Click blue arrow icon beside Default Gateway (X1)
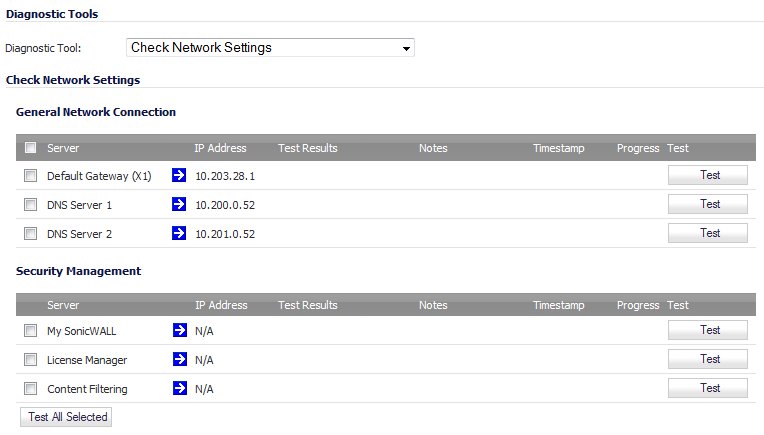The image size is (764, 435). (x=179, y=175)
